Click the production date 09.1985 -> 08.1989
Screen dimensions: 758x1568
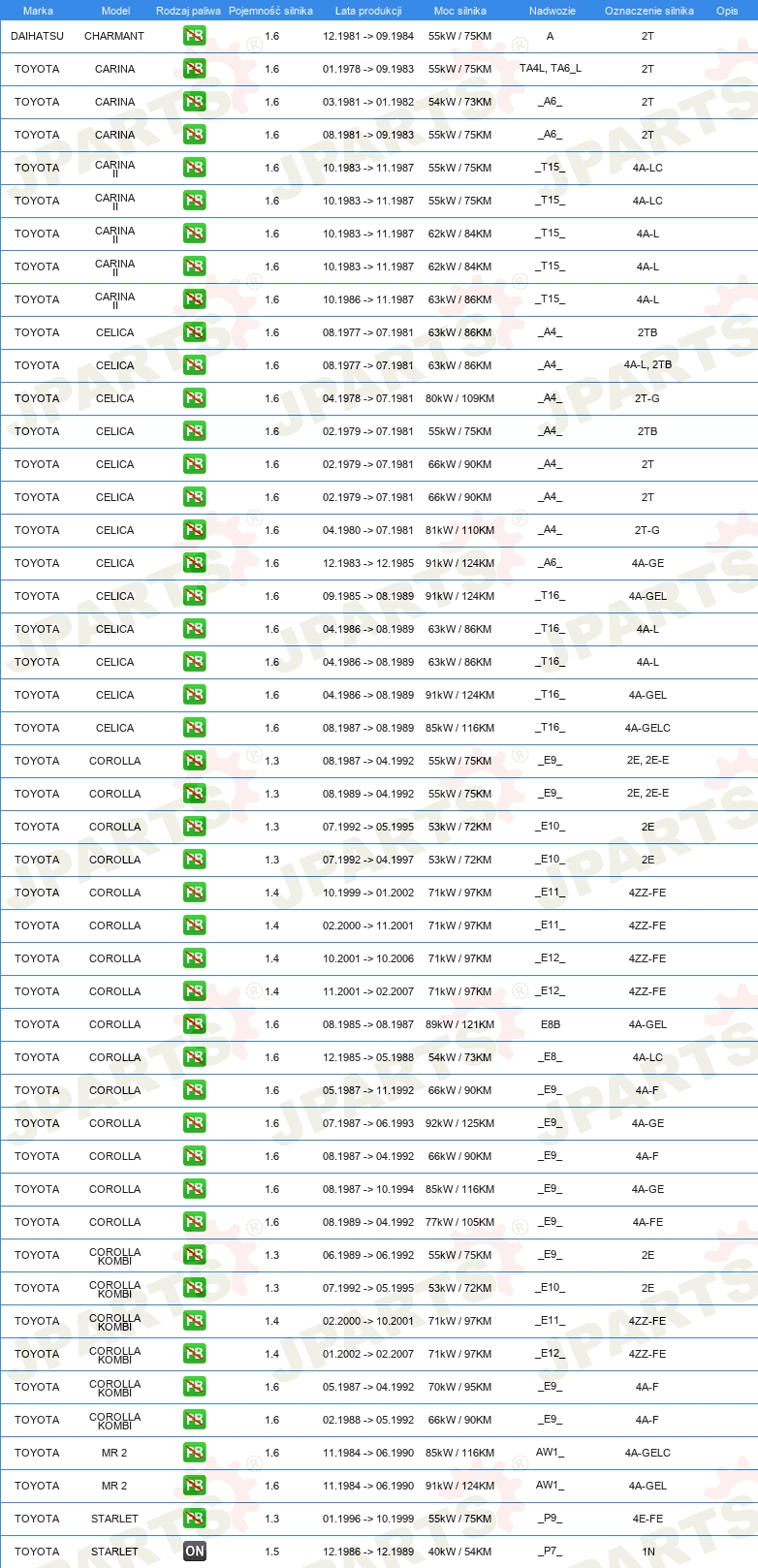pos(368,596)
